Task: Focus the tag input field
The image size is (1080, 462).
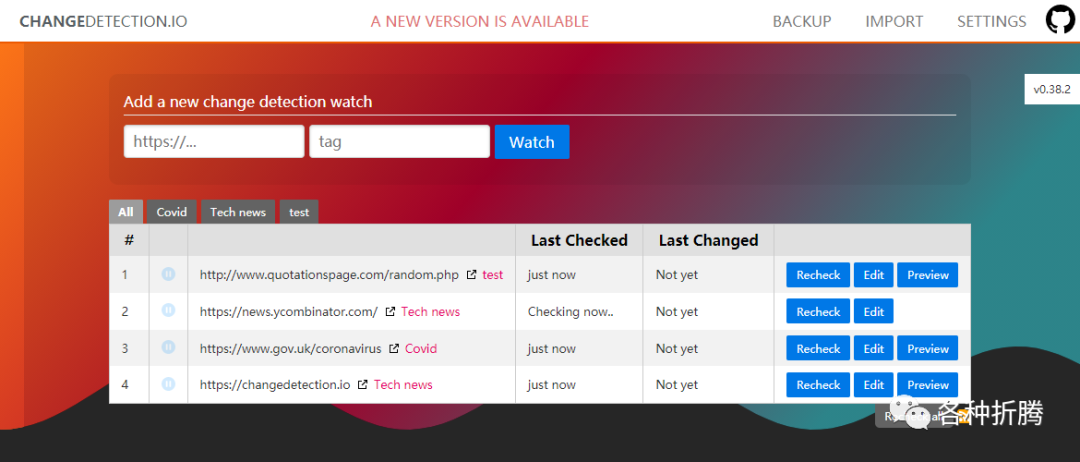Action: click(399, 142)
